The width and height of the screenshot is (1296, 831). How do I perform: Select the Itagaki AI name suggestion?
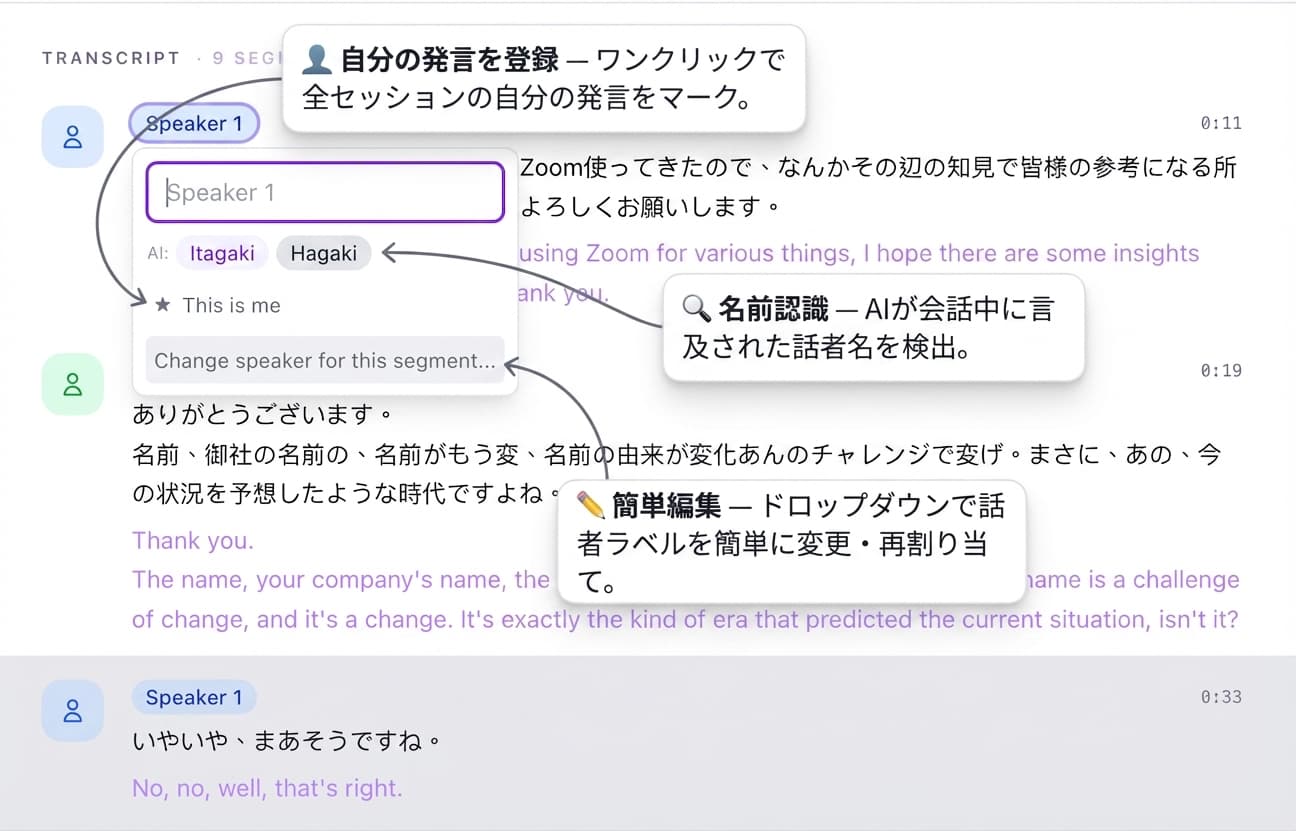click(221, 253)
